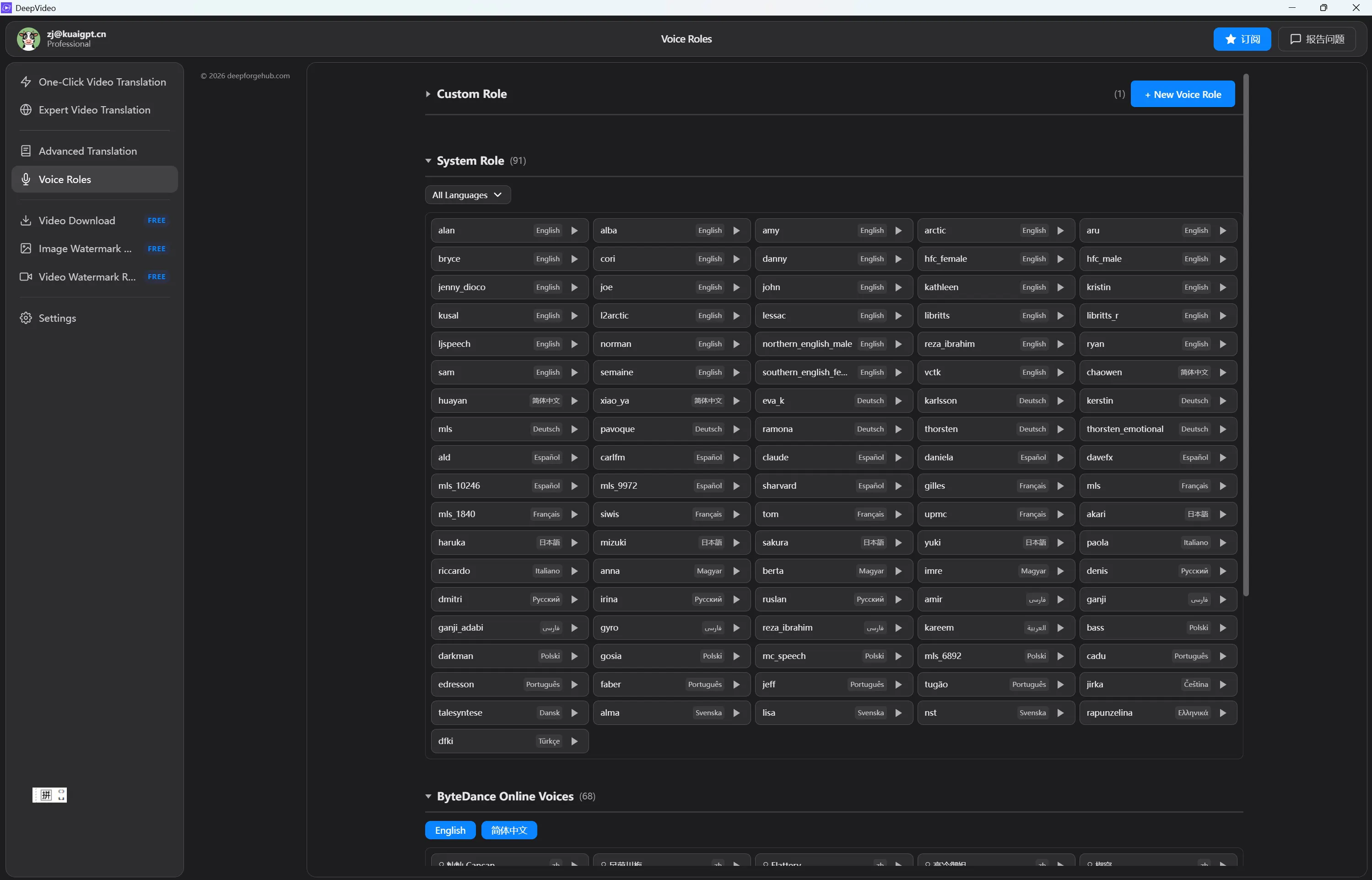
Task: Select the northern_english_male voice entry
Action: point(834,344)
